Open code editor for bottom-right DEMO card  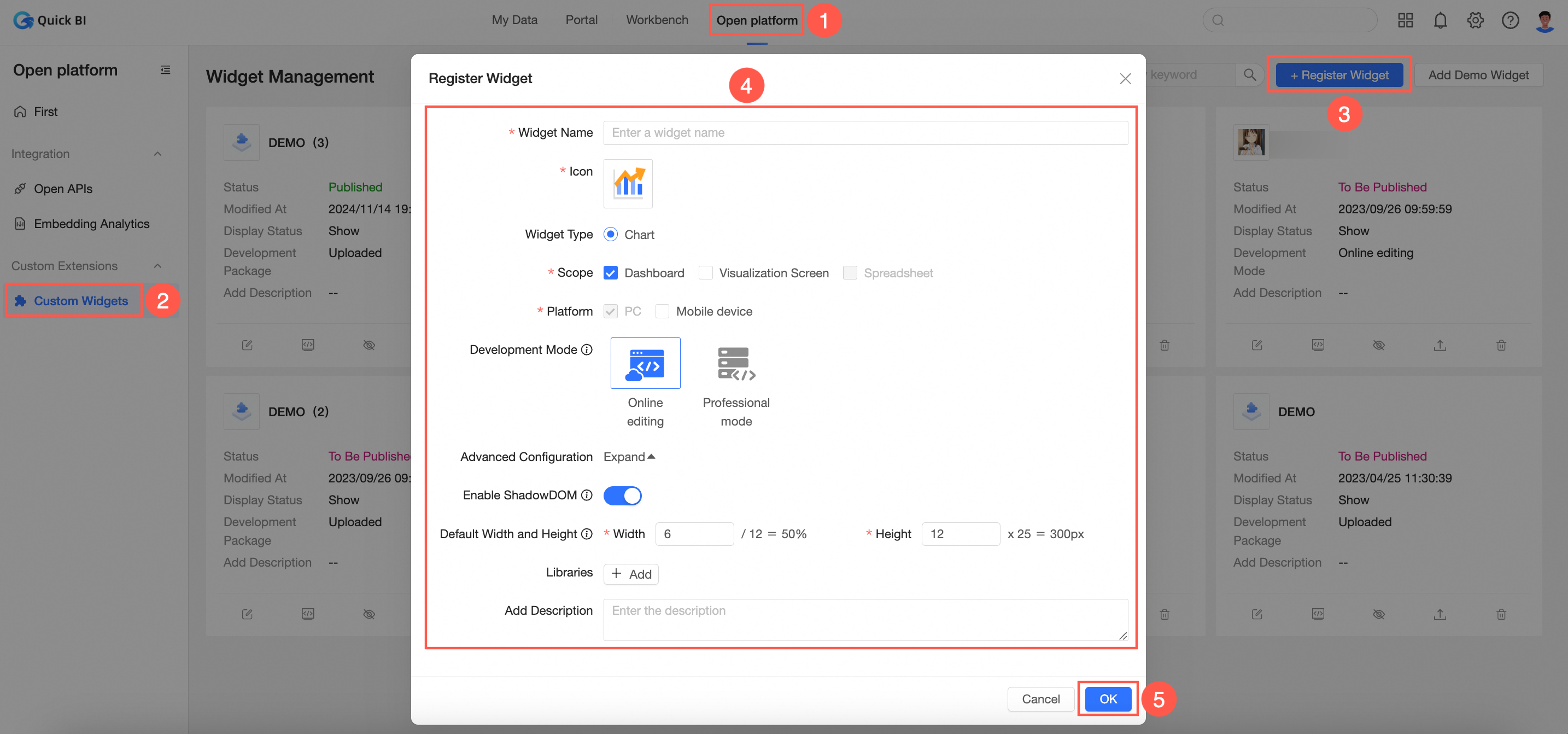point(1318,614)
